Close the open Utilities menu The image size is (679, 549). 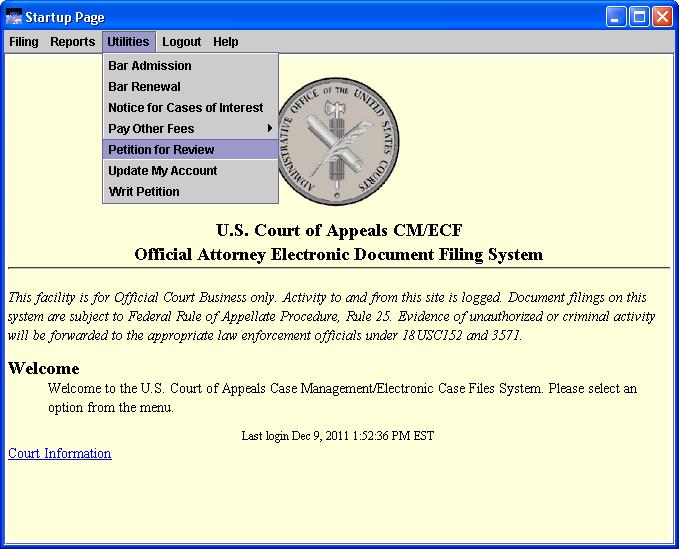coord(129,42)
